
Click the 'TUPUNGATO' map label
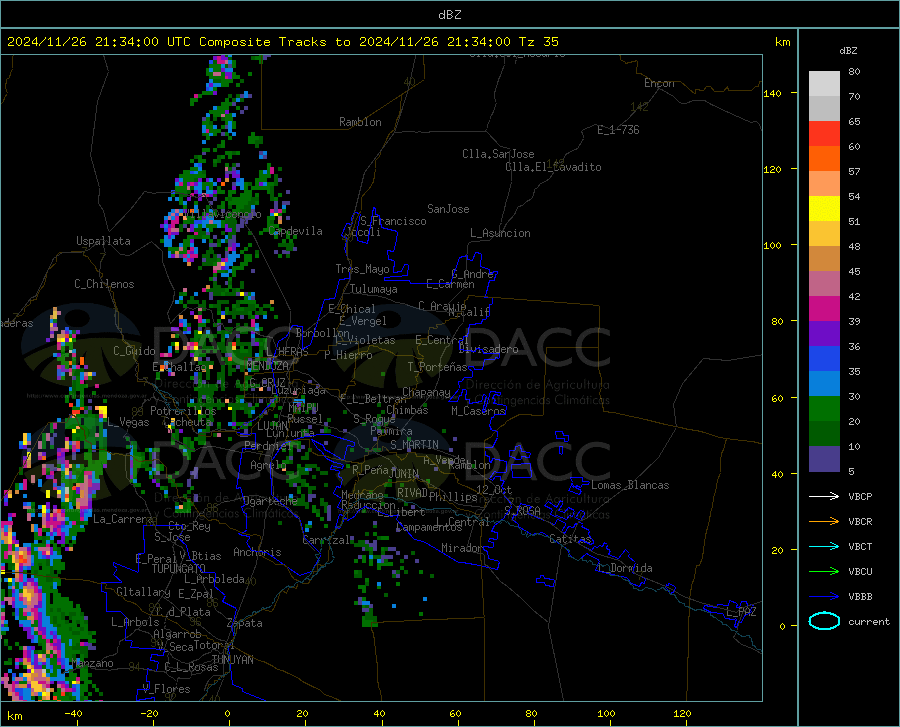pos(179,569)
